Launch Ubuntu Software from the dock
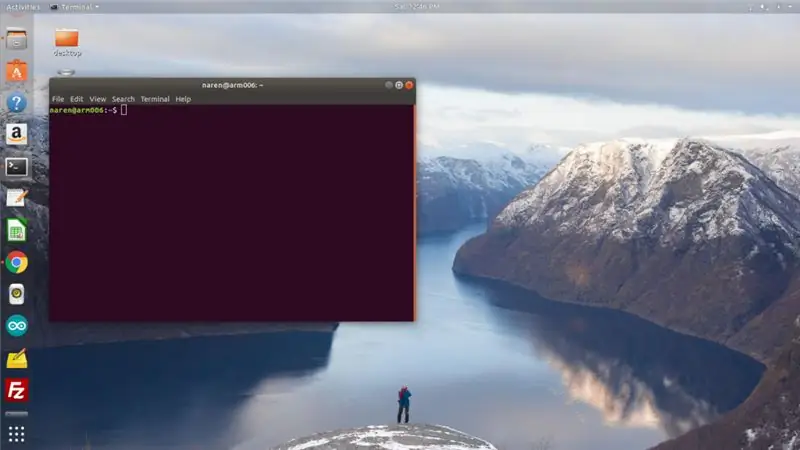This screenshot has width=800, height=450. [x=16, y=71]
